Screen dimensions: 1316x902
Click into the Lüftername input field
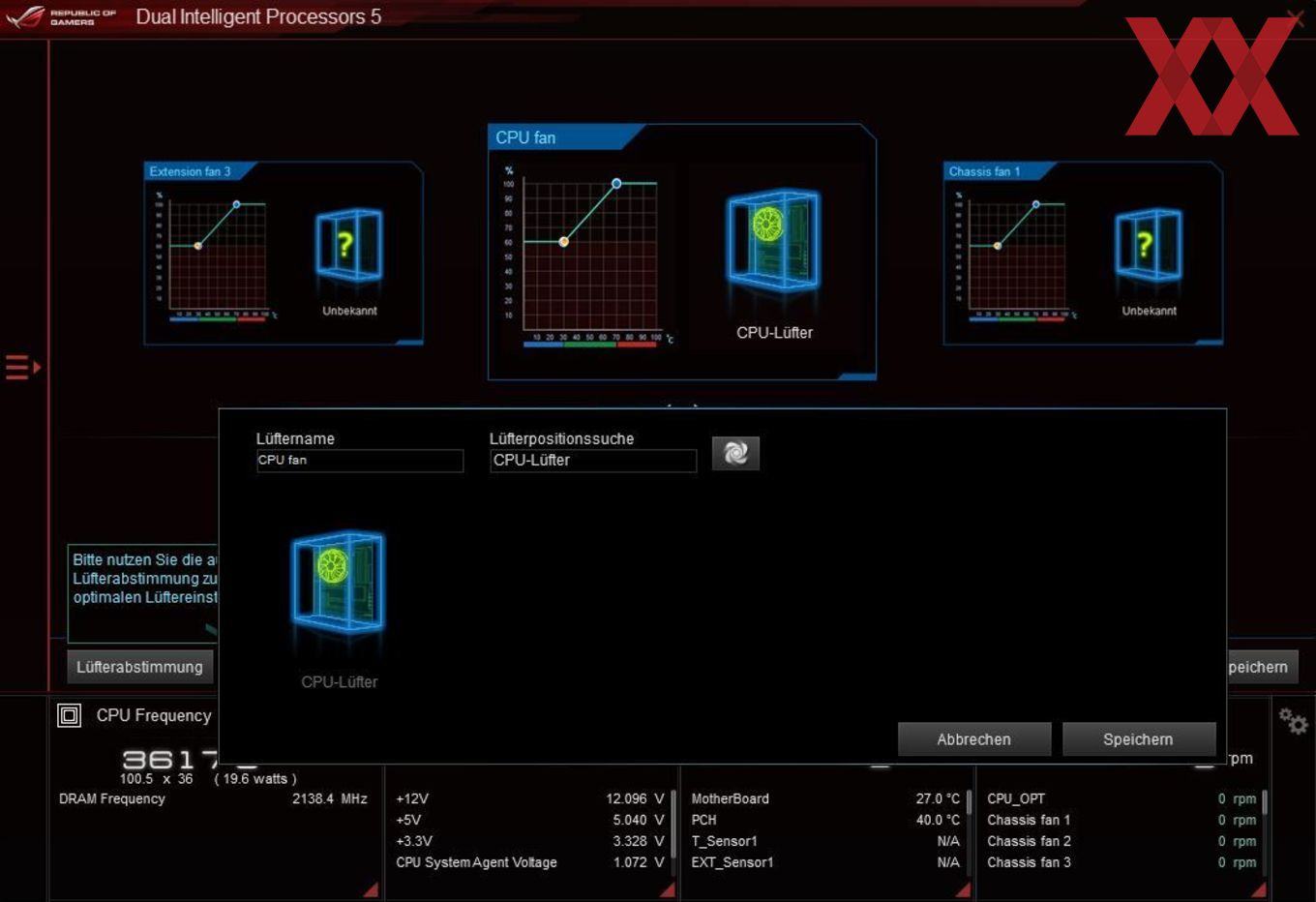[360, 461]
